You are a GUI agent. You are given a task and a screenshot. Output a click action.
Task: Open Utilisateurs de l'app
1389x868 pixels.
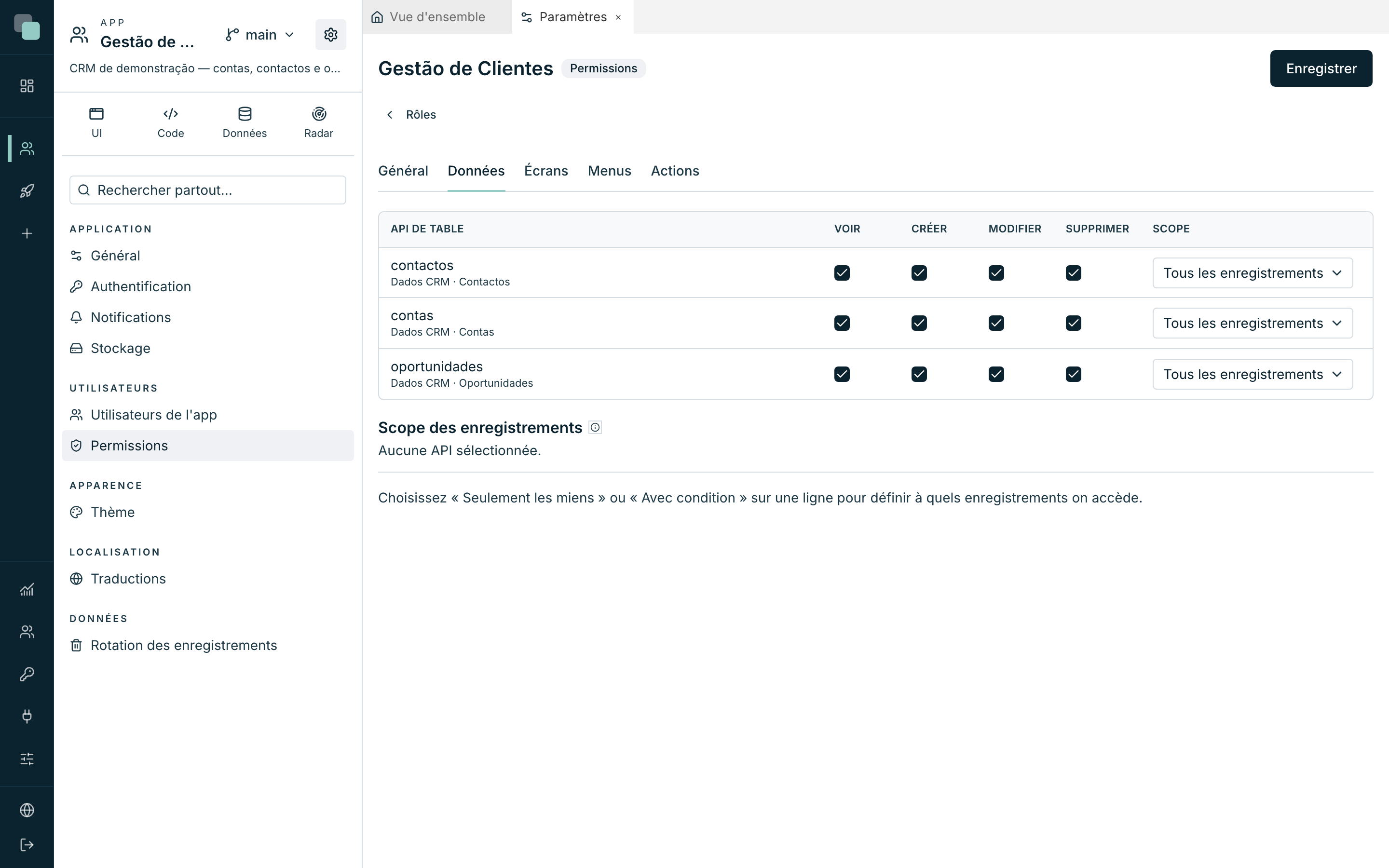coord(207,415)
